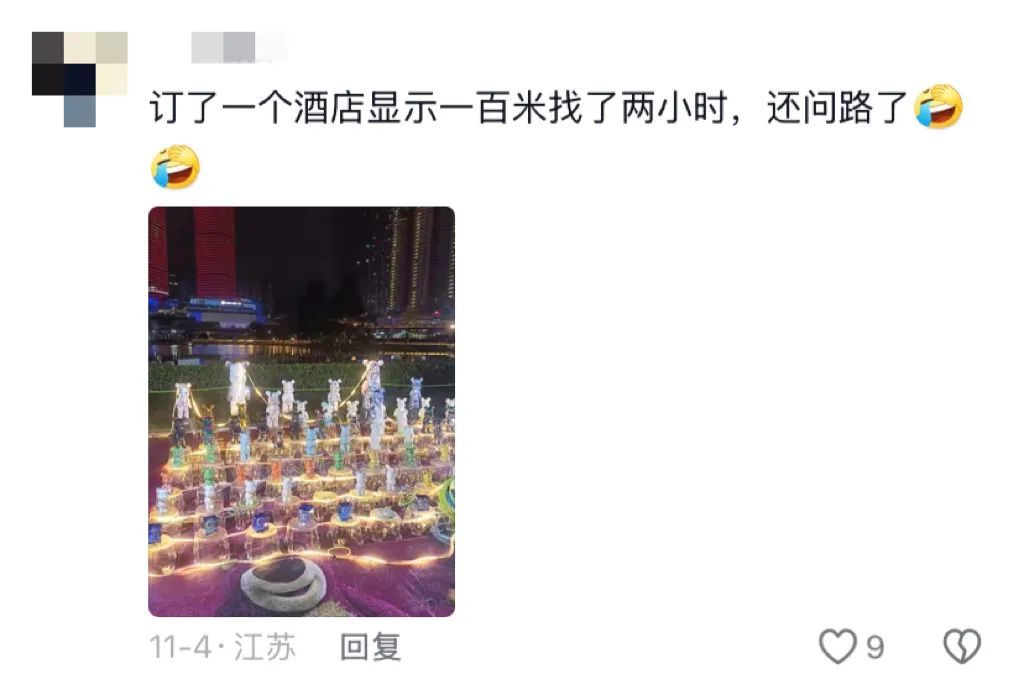
Task: Click the red-lit tower in the photo
Action: coord(215,253)
